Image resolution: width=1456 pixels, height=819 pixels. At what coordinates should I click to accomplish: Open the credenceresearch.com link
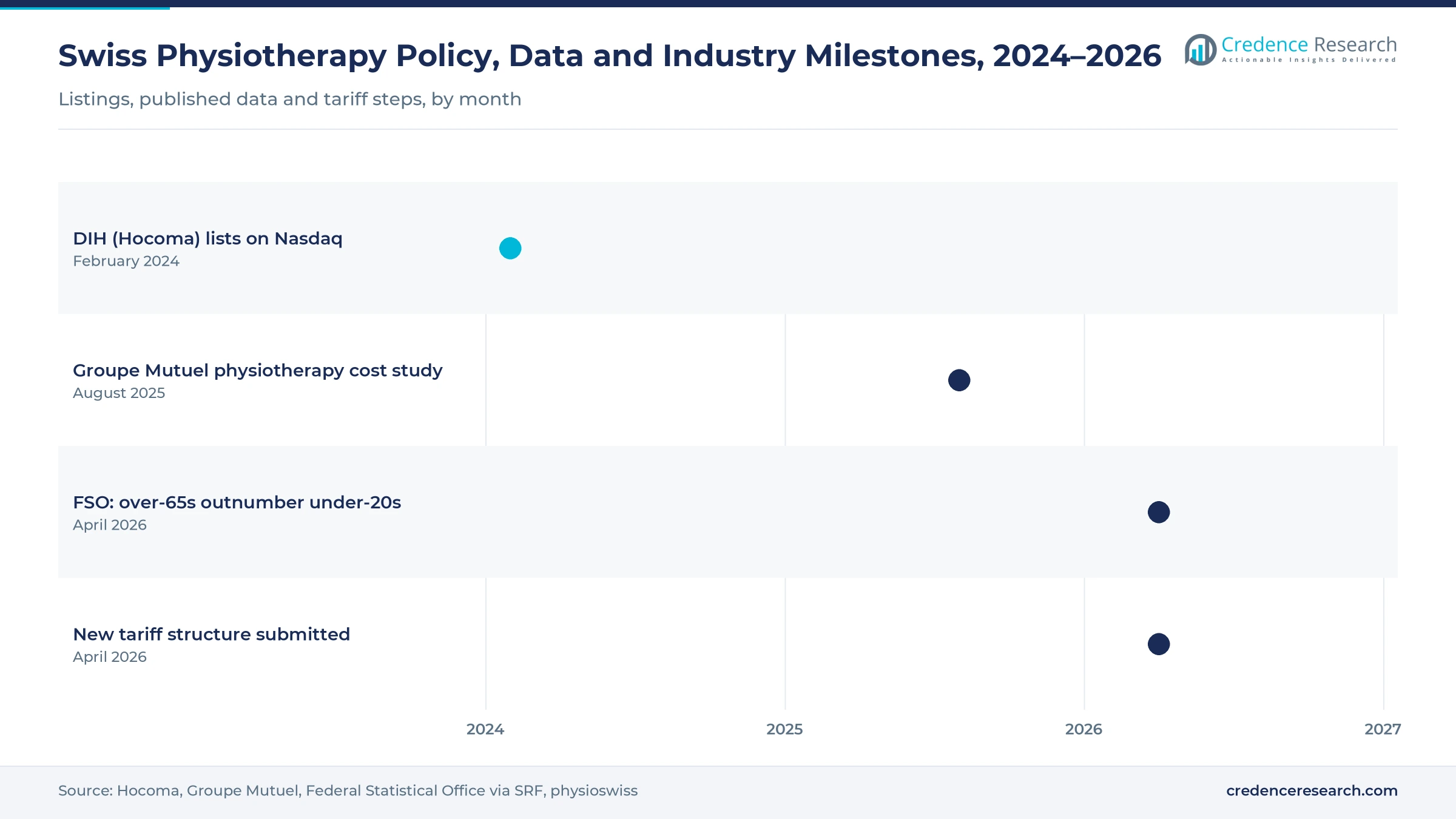tap(1312, 790)
